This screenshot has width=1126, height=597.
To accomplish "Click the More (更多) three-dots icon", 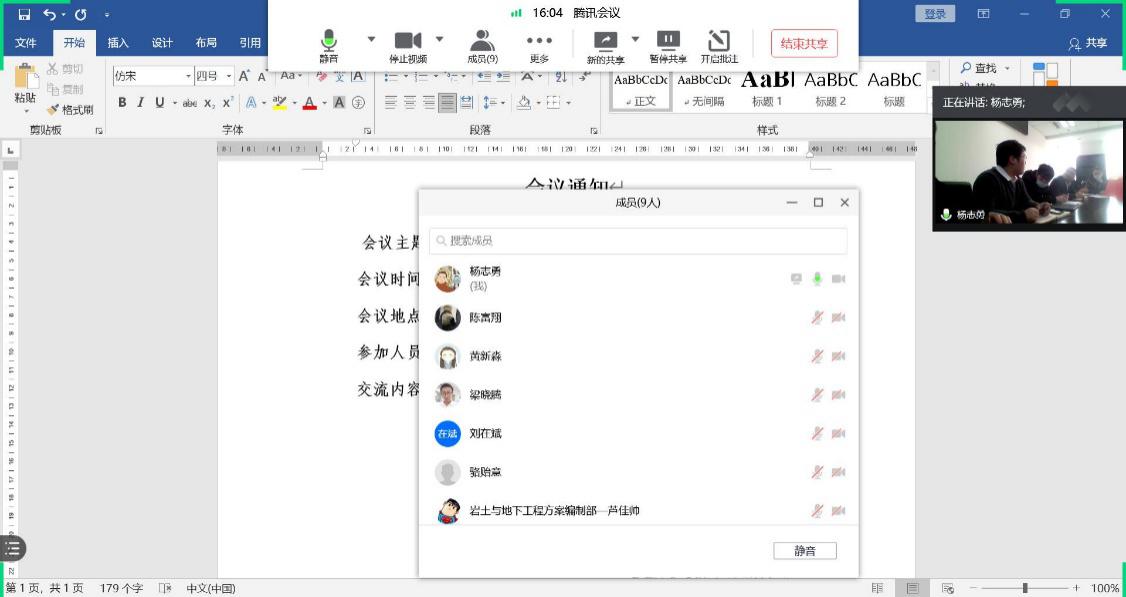I will click(539, 41).
